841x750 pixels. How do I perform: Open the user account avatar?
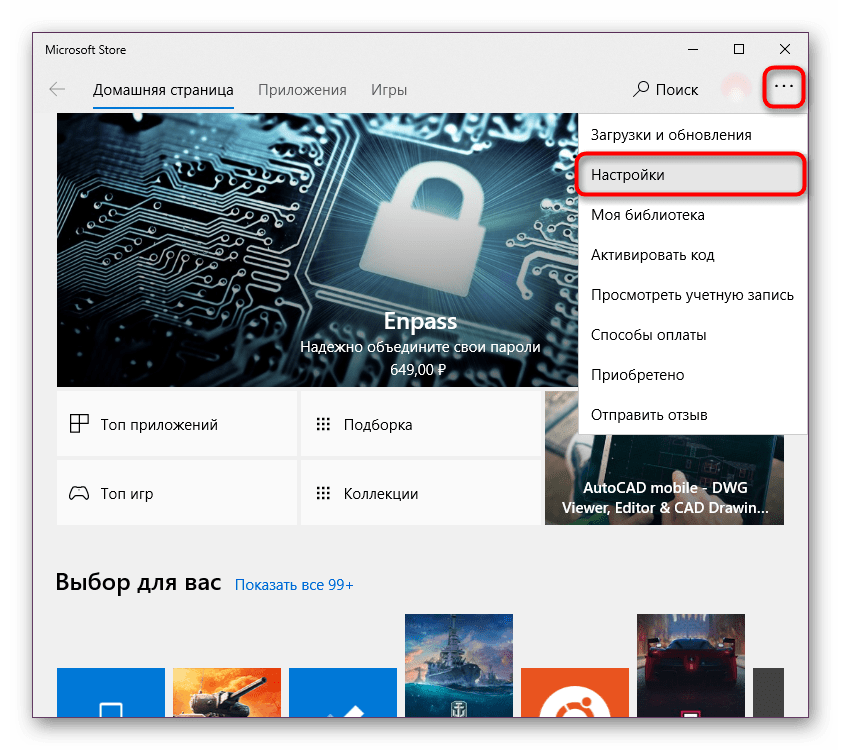click(x=736, y=87)
